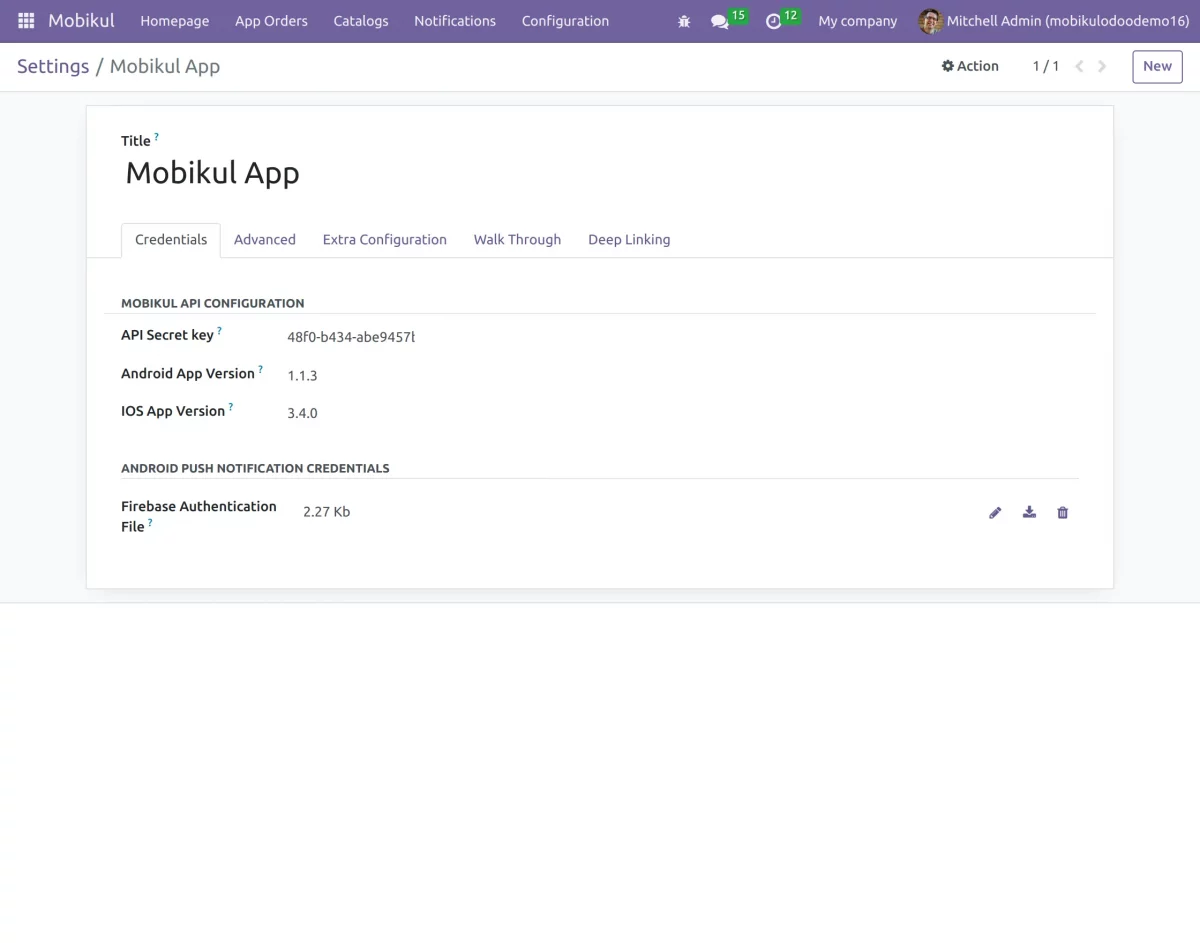1200x943 pixels.
Task: Open the apps grid menu
Action: 25,20
